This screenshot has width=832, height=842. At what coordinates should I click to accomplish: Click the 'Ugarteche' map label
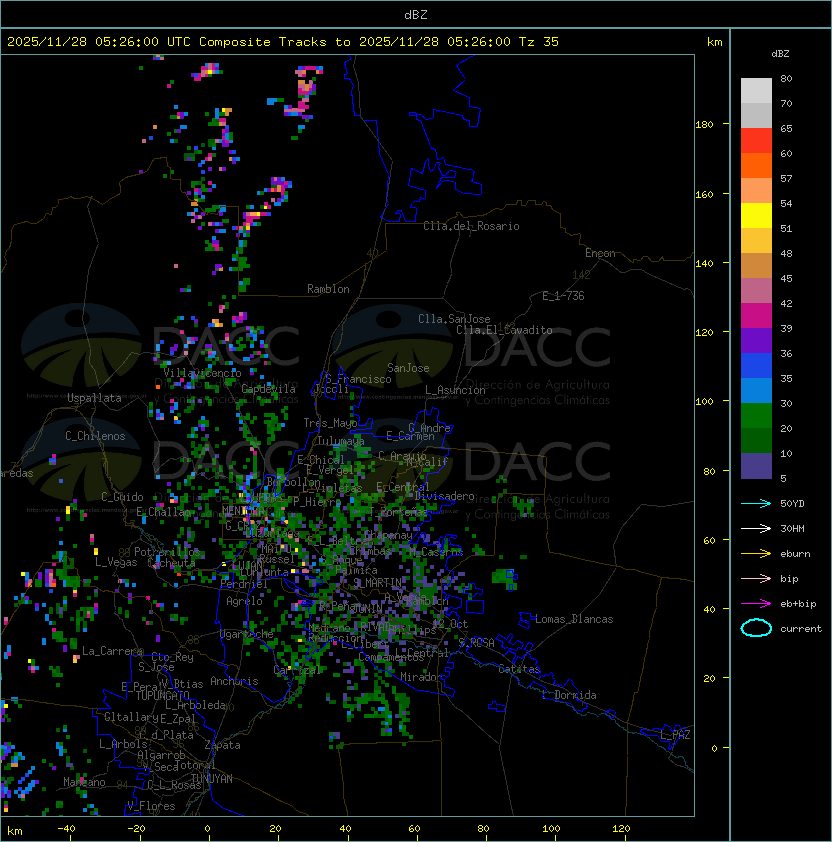pyautogui.click(x=246, y=634)
